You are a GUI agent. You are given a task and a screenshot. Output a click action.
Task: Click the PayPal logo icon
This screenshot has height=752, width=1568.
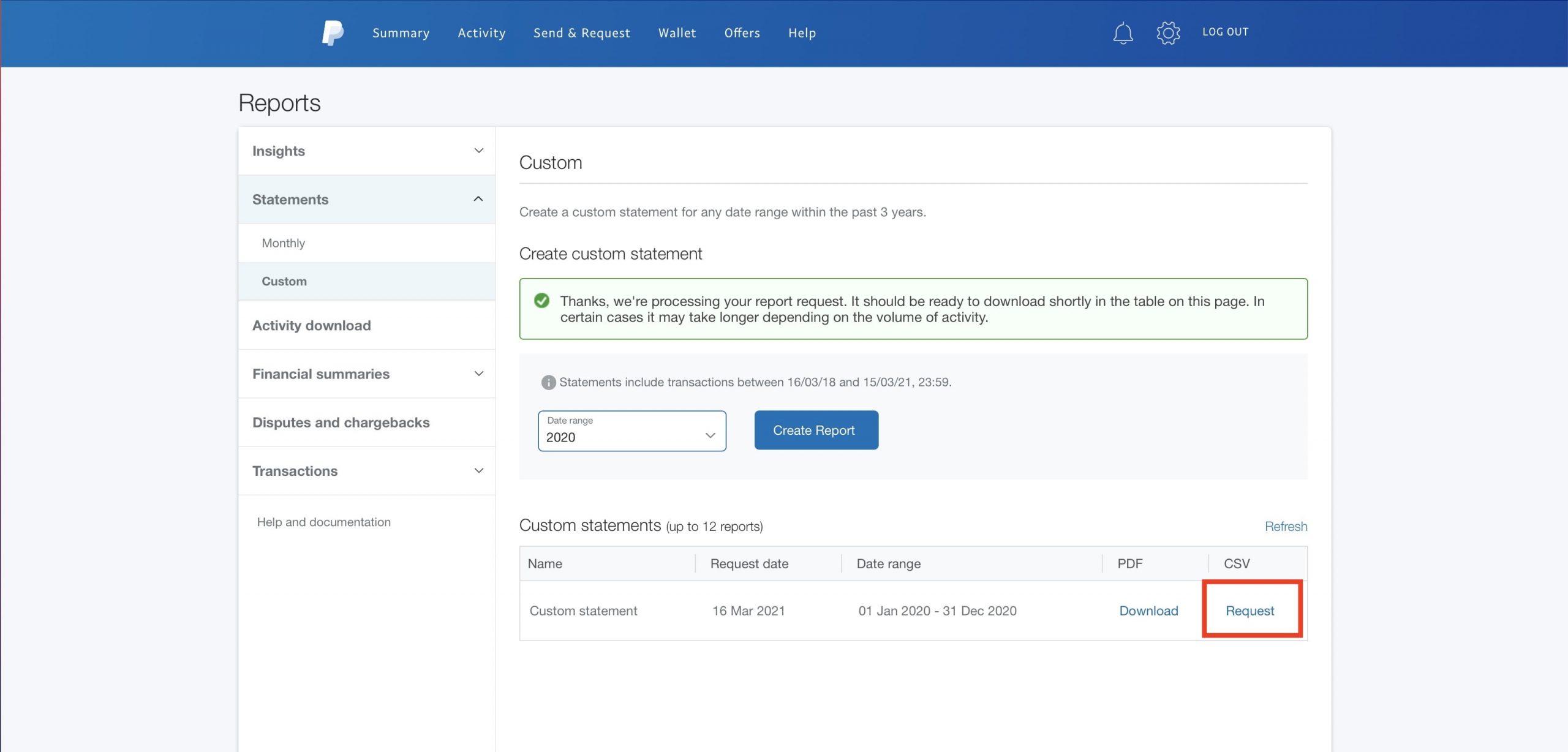click(x=333, y=33)
